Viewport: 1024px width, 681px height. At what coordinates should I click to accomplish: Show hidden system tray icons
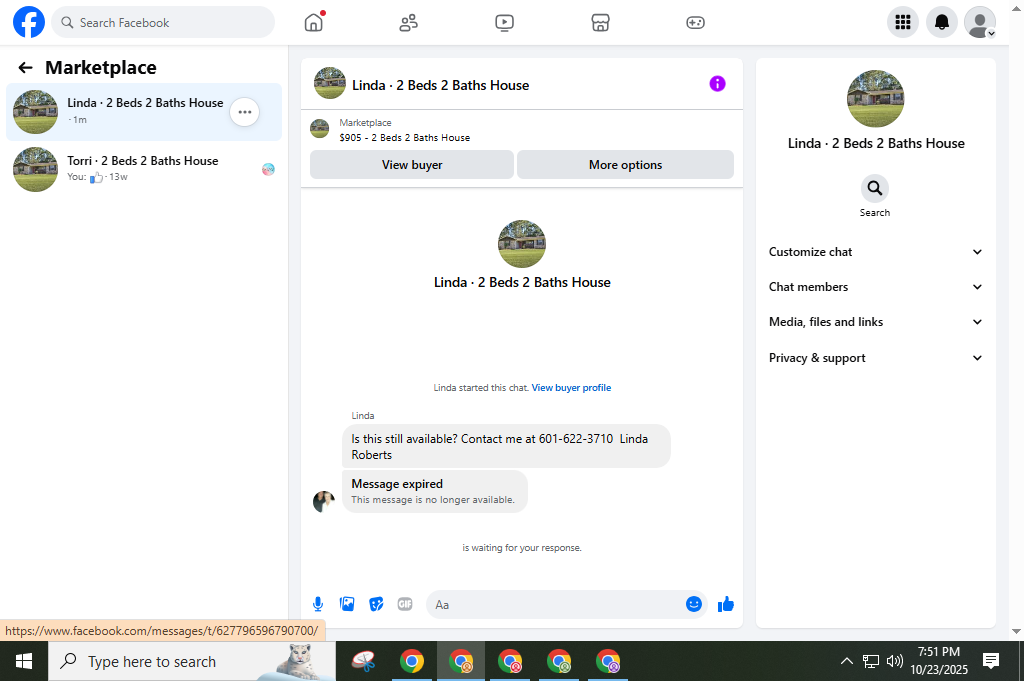point(846,661)
